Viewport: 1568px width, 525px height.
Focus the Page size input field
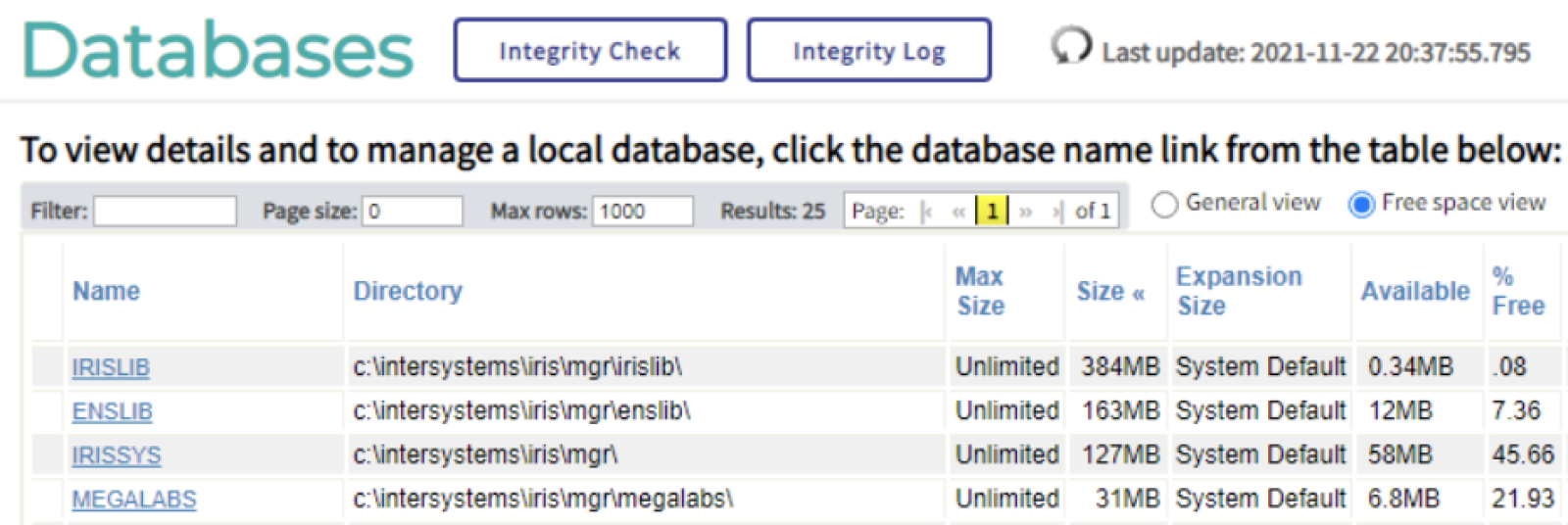412,212
